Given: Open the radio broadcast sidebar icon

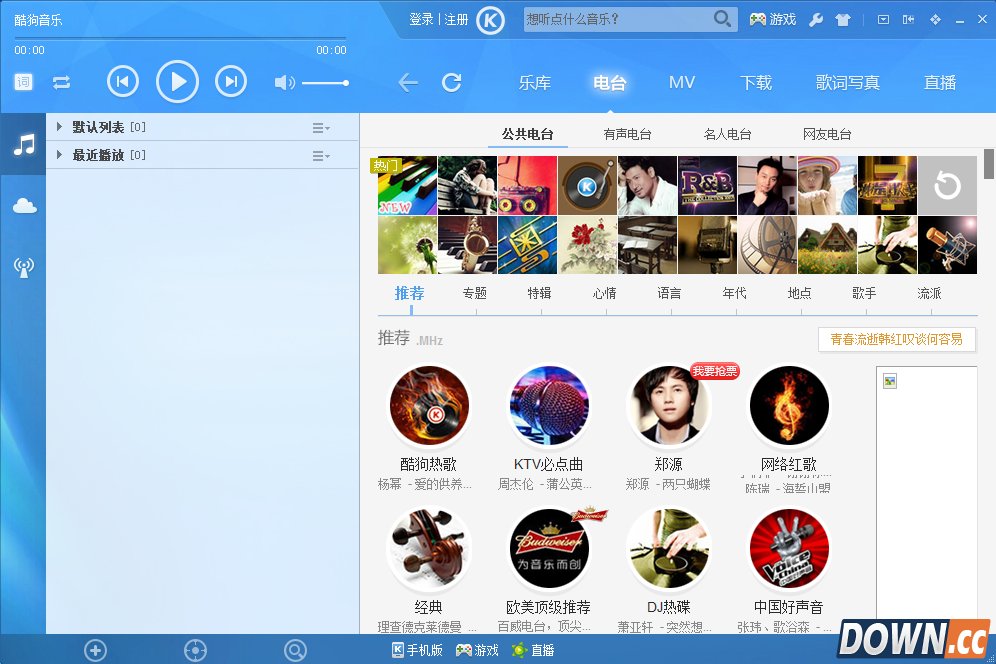Looking at the screenshot, I should tap(24, 267).
